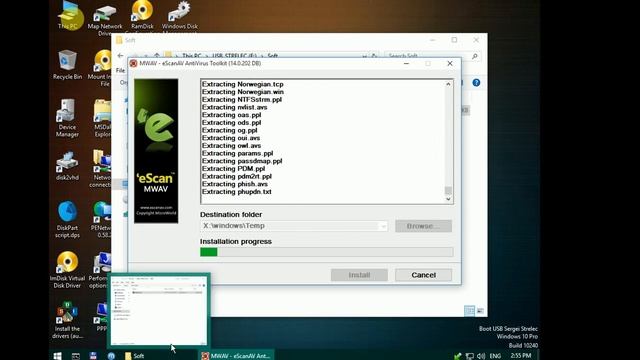Click the Cancel button in installer
640x360 pixels.
(x=423, y=275)
